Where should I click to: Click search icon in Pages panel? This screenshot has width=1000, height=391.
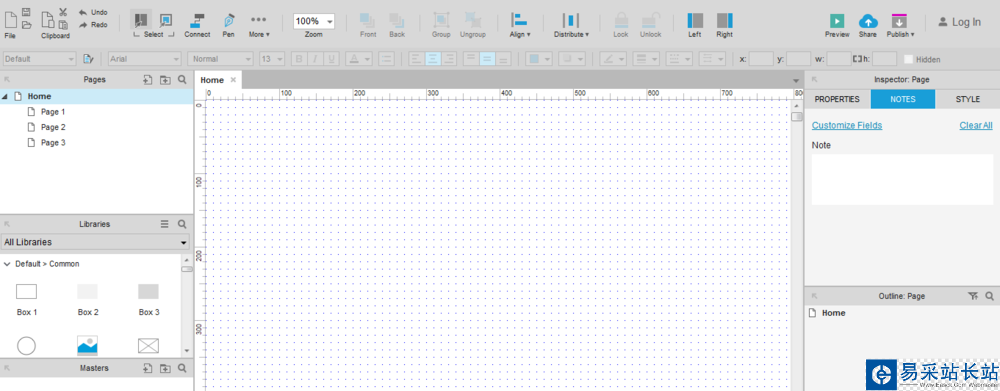182,80
